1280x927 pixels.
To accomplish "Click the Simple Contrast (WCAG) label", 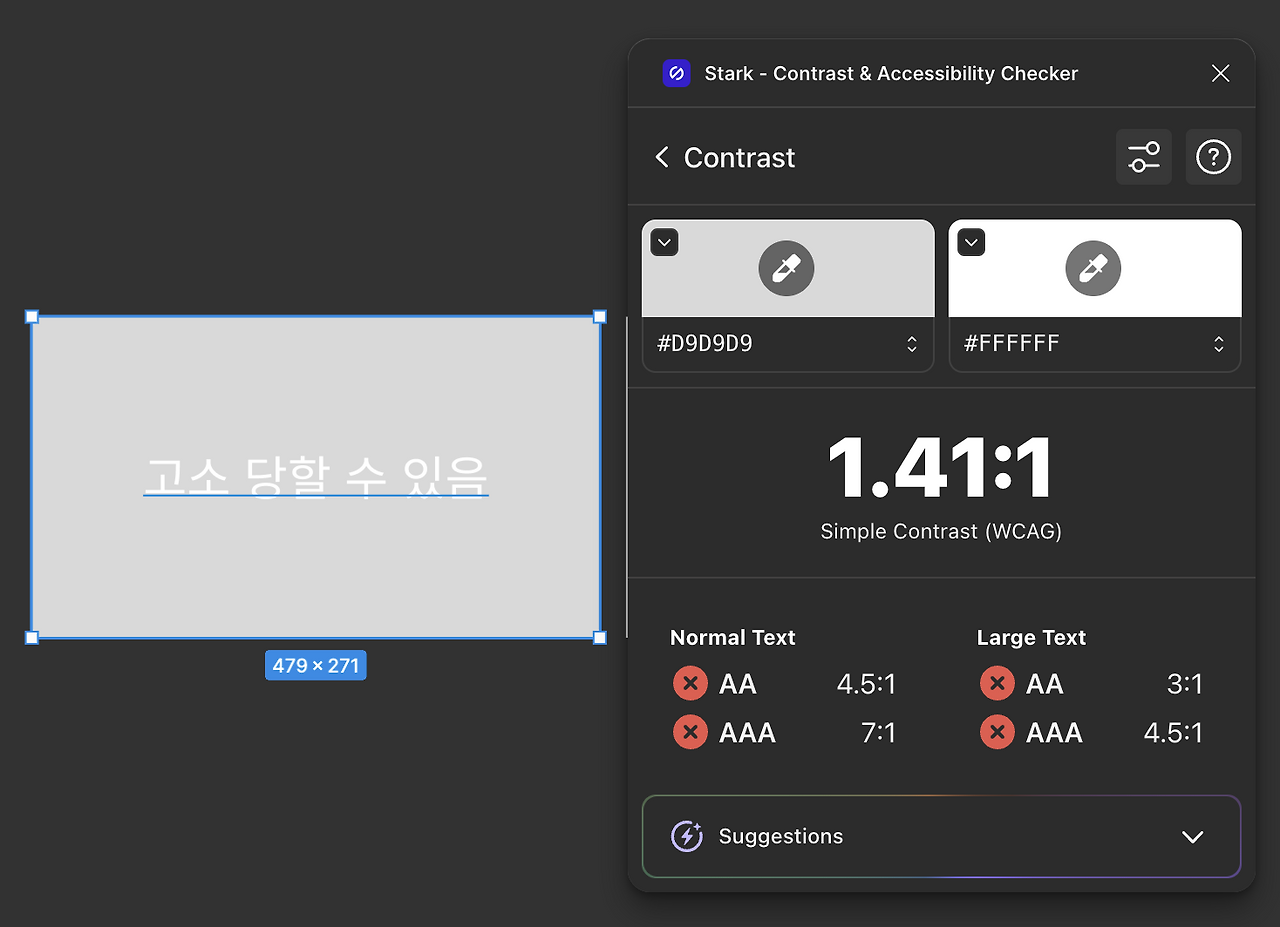I will coord(941,532).
